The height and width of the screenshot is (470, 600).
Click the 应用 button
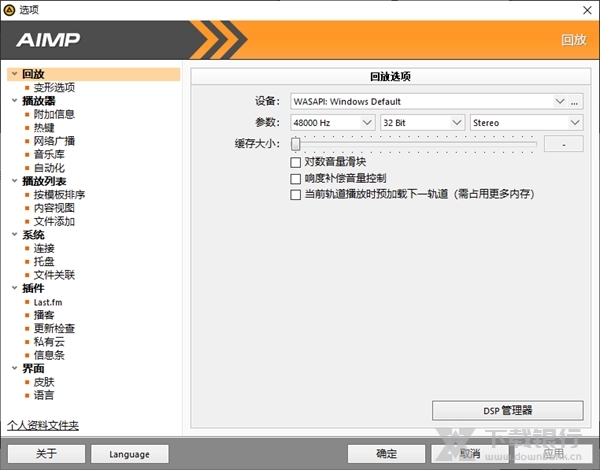pos(553,454)
